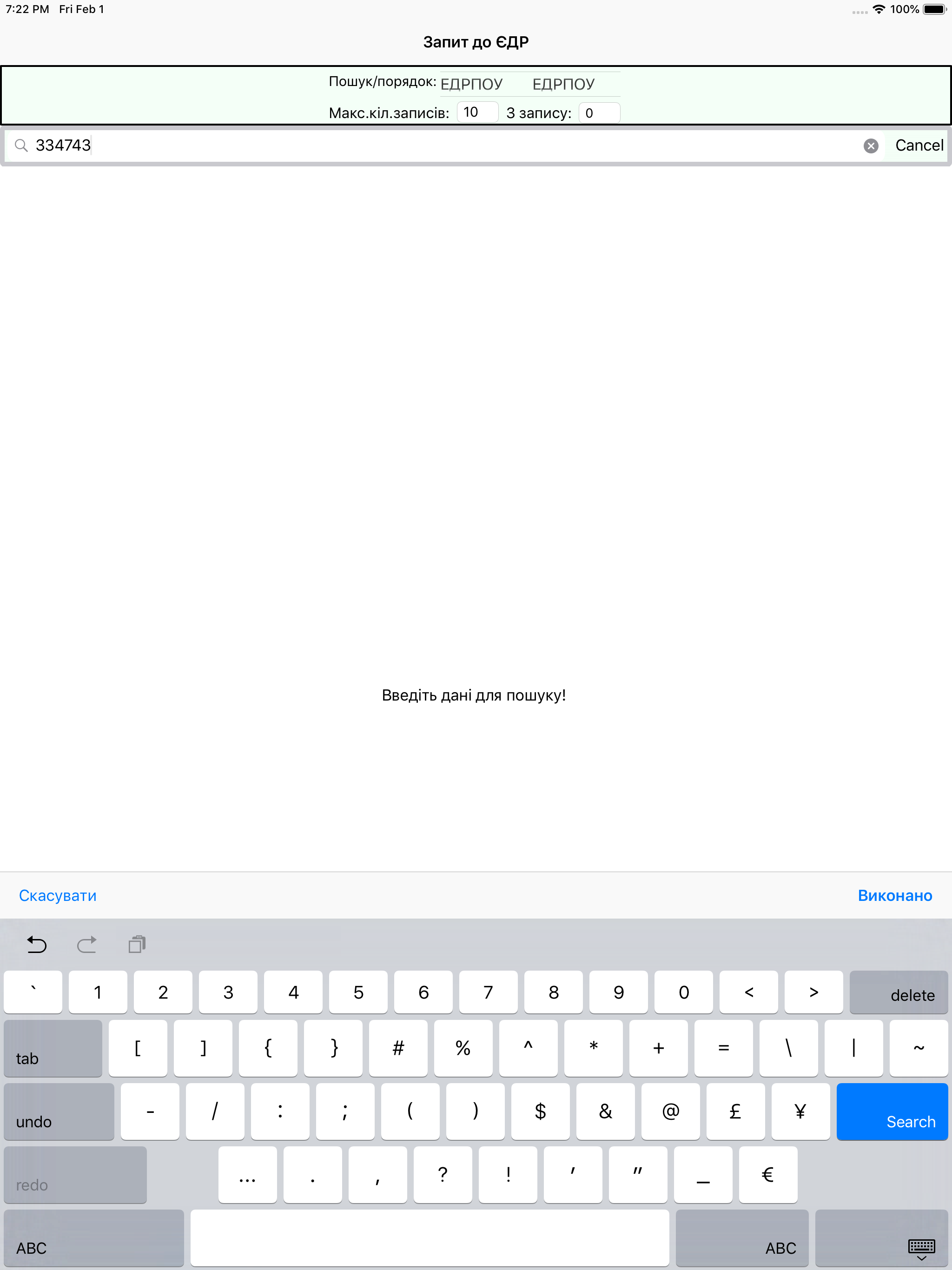Image resolution: width=952 pixels, height=1270 pixels.
Task: Switch to letters with right ABC key
Action: click(x=742, y=1238)
